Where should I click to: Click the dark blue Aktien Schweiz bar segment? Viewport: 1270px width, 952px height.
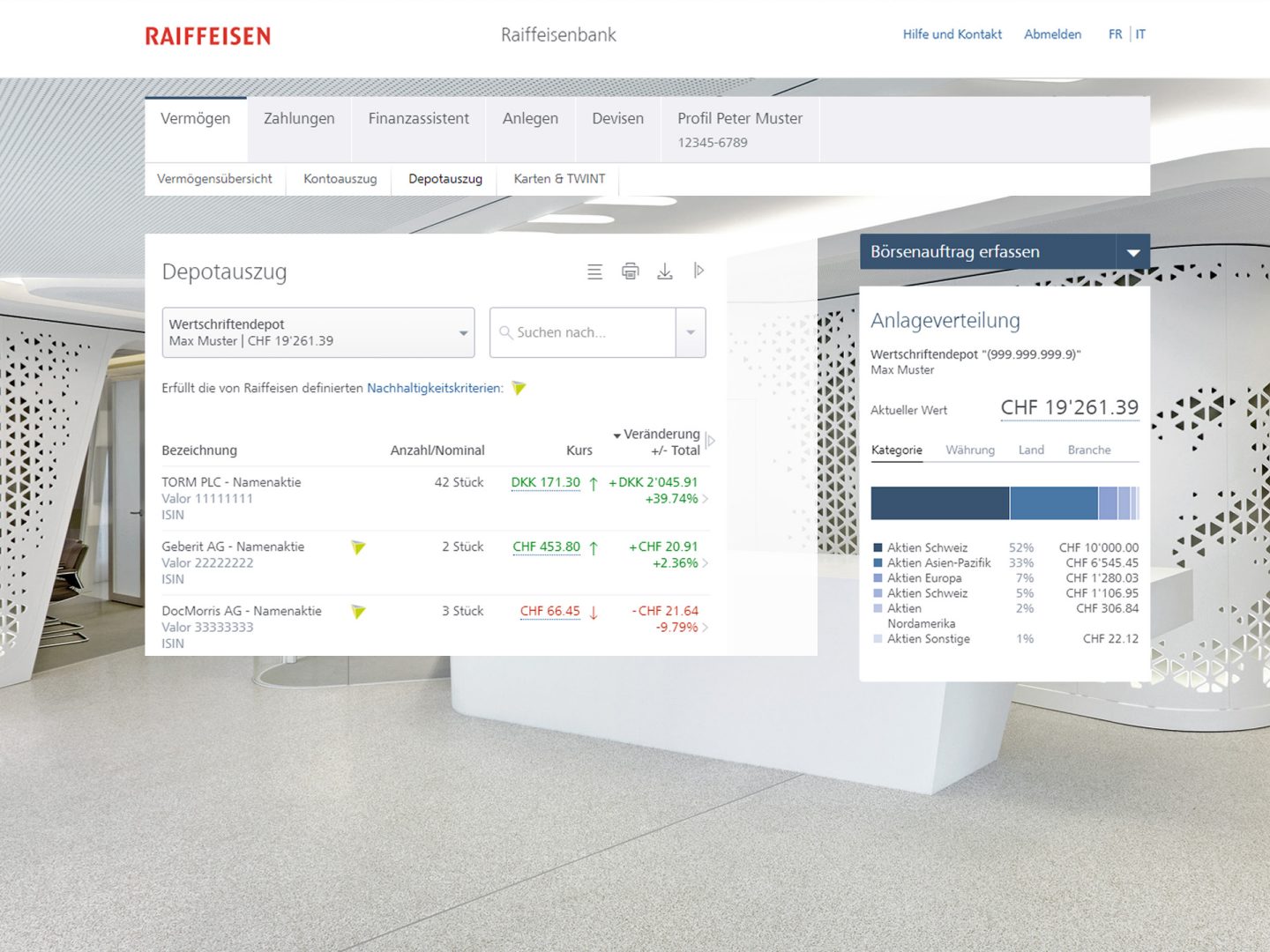tap(939, 503)
